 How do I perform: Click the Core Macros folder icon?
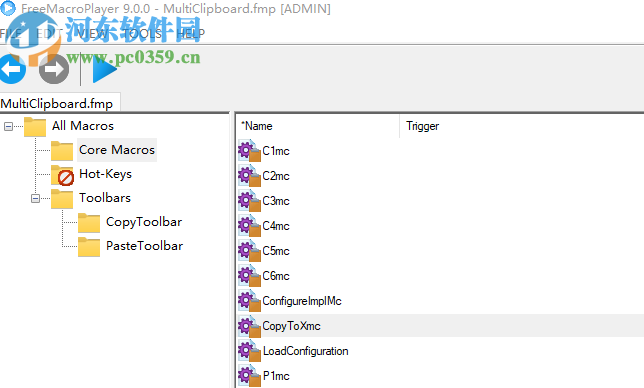click(62, 151)
